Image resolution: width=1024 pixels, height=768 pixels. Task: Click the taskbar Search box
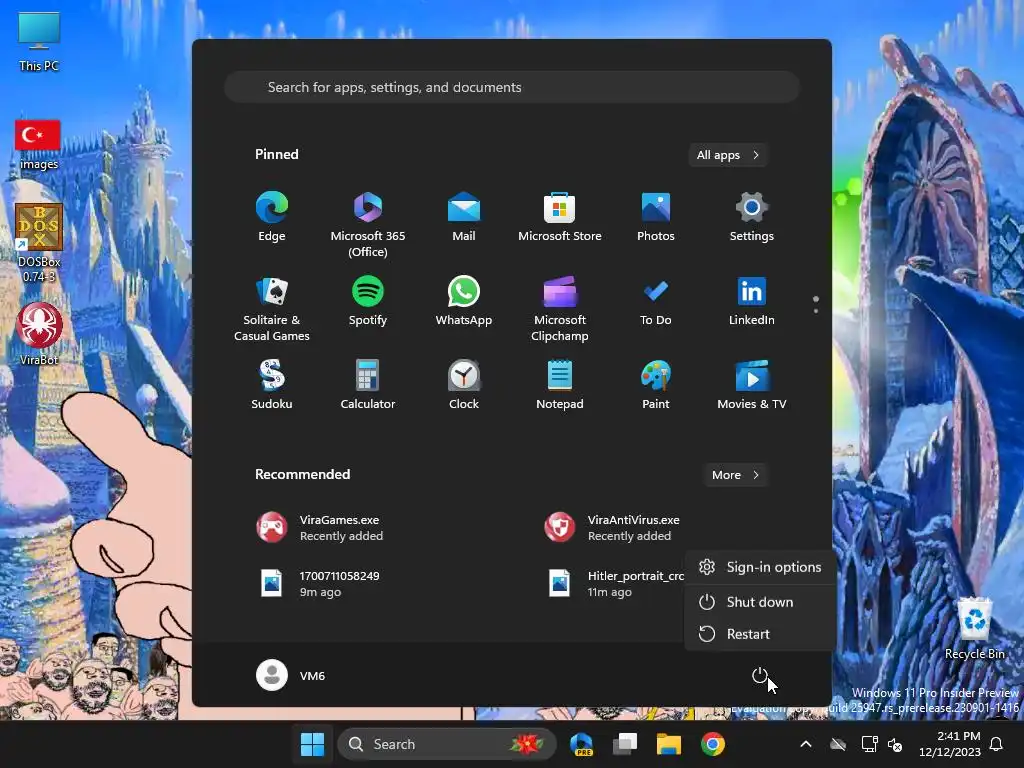pos(447,744)
